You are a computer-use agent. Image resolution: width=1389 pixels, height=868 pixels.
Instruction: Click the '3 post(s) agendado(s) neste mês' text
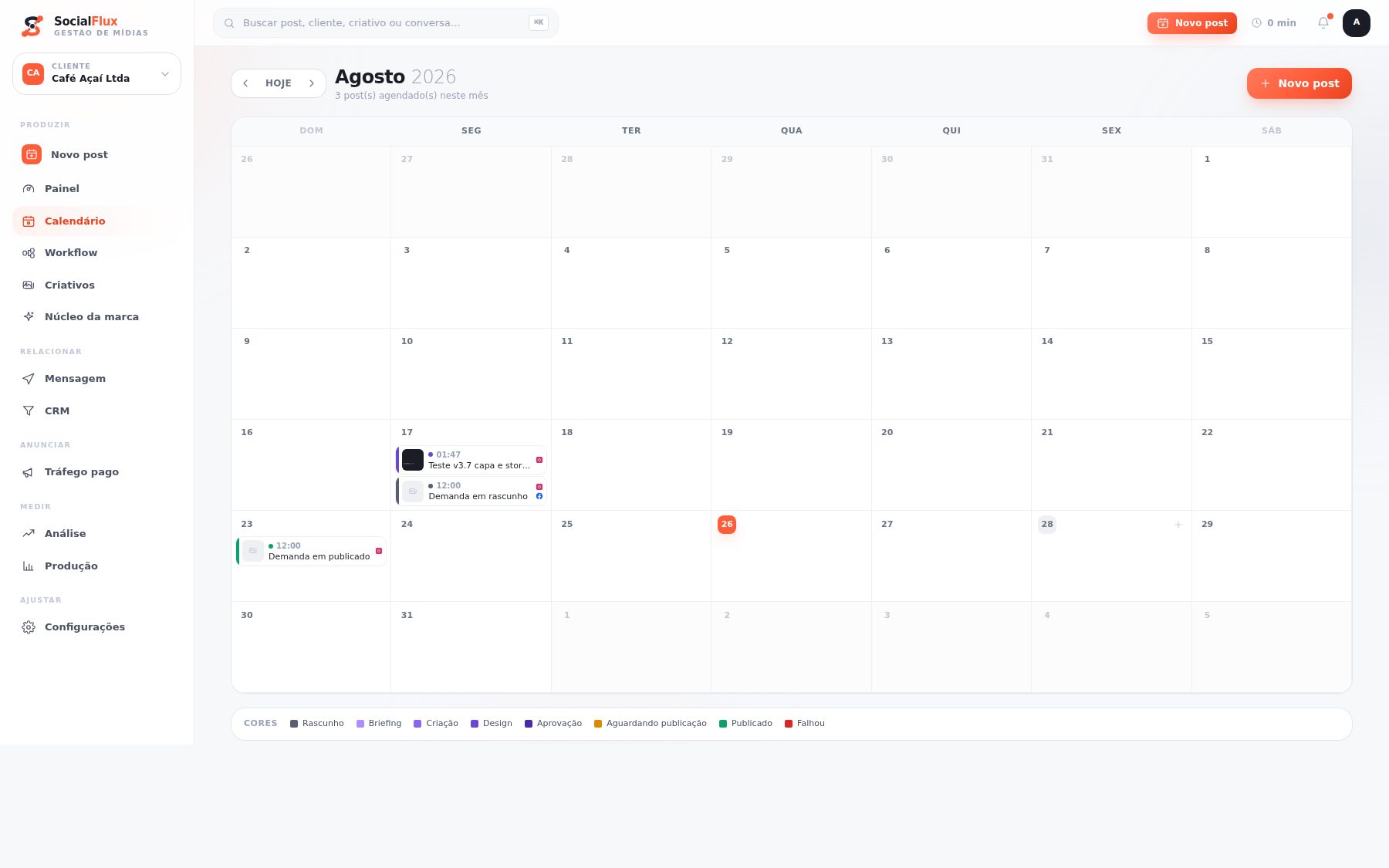point(411,96)
